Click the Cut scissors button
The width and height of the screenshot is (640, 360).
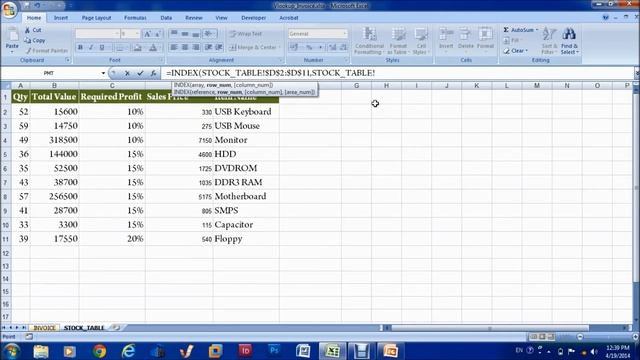(x=33, y=30)
